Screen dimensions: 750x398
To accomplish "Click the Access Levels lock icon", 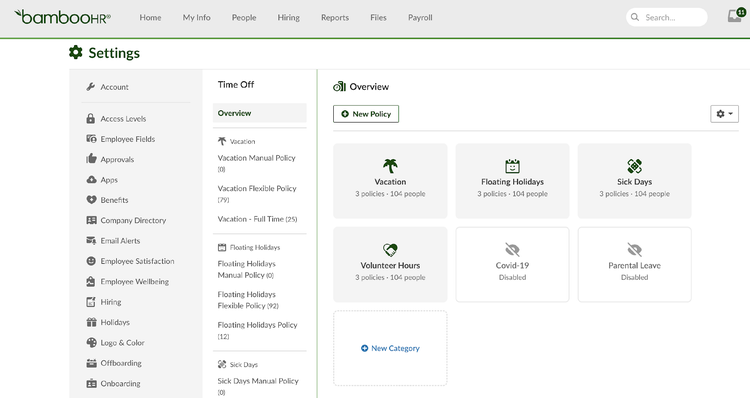I will tap(91, 119).
